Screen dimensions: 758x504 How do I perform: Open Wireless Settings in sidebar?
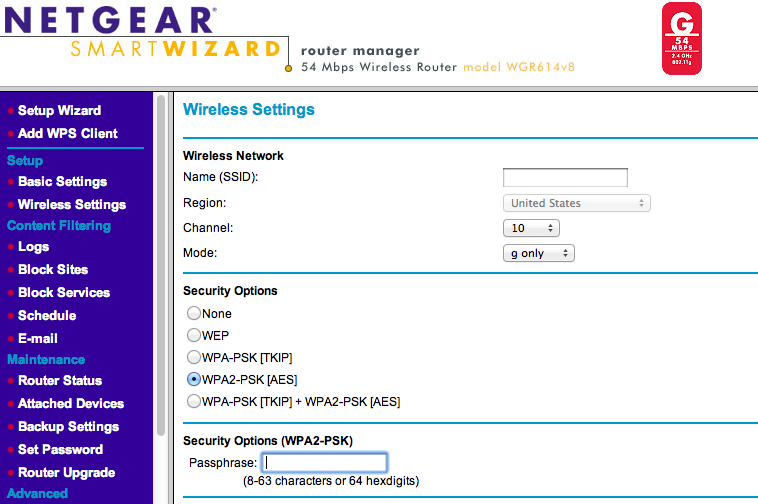coord(72,205)
